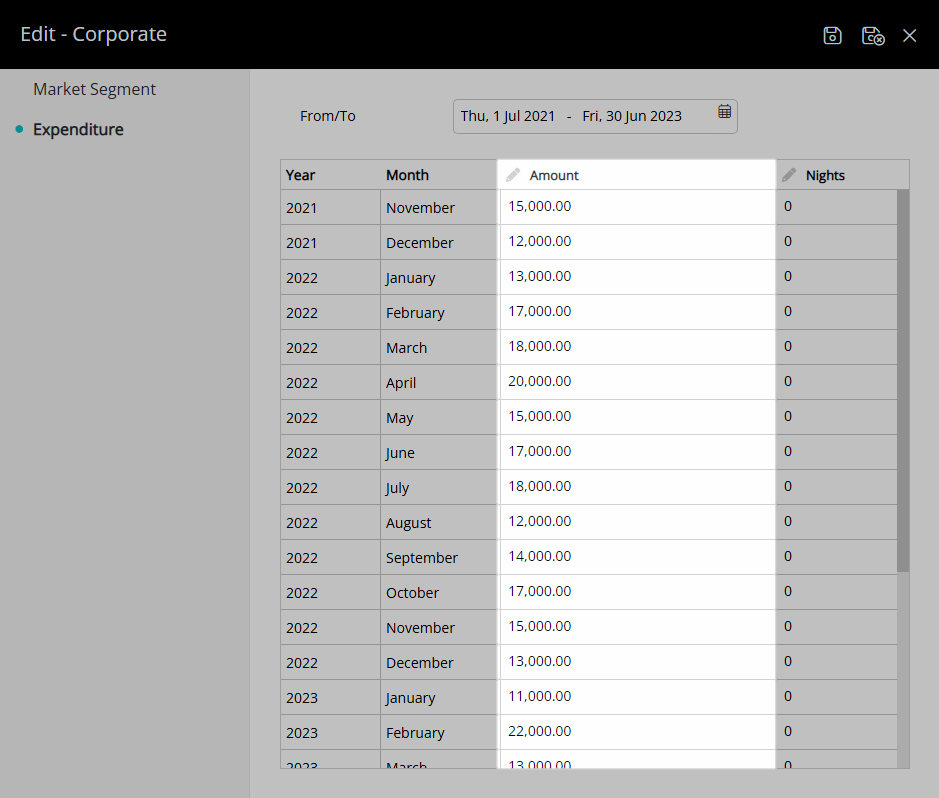The height and width of the screenshot is (798, 939).
Task: Edit amount for 2022 November
Action: tap(637, 627)
